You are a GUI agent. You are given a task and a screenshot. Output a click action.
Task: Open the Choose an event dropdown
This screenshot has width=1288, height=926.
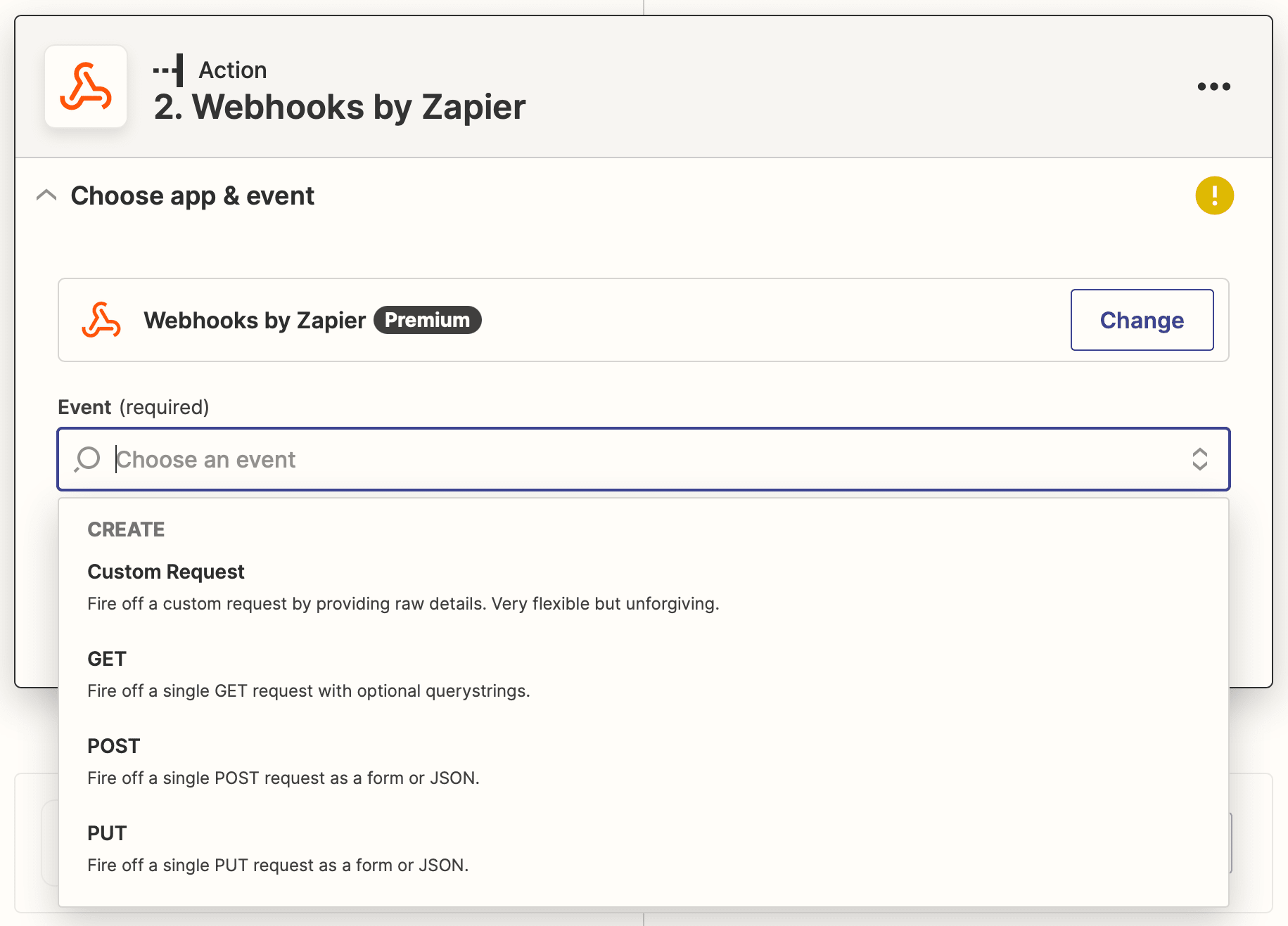point(492,459)
